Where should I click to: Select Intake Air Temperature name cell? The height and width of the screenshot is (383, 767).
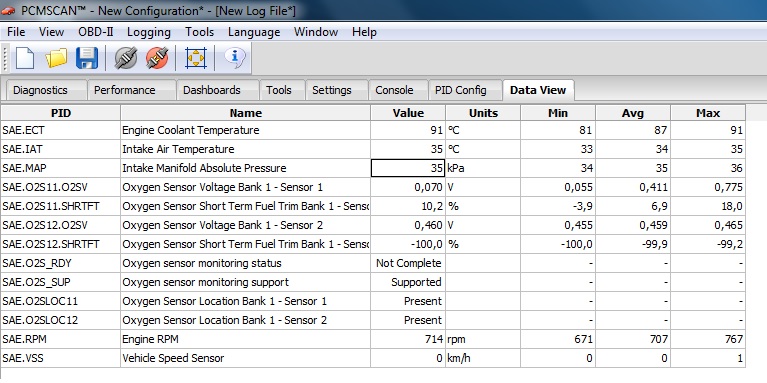tap(246, 149)
